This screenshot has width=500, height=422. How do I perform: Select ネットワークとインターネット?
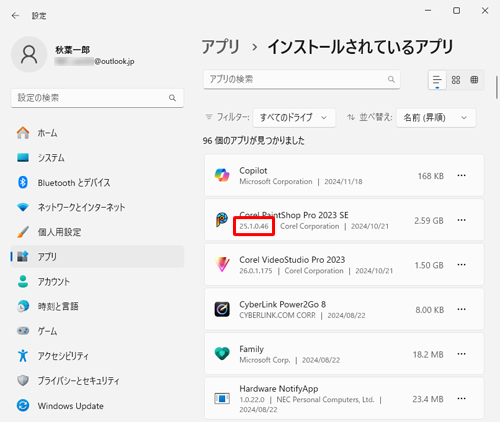click(x=97, y=207)
